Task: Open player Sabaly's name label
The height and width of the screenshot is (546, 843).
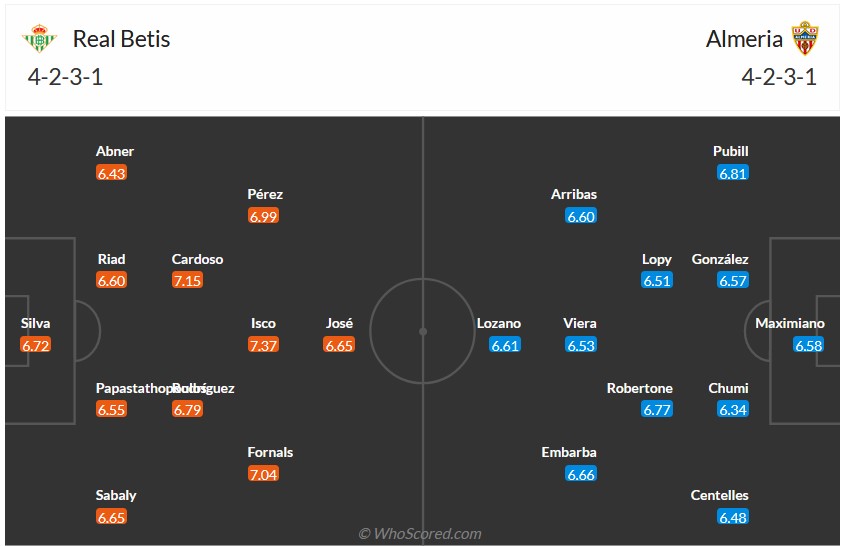Action: click(x=116, y=495)
